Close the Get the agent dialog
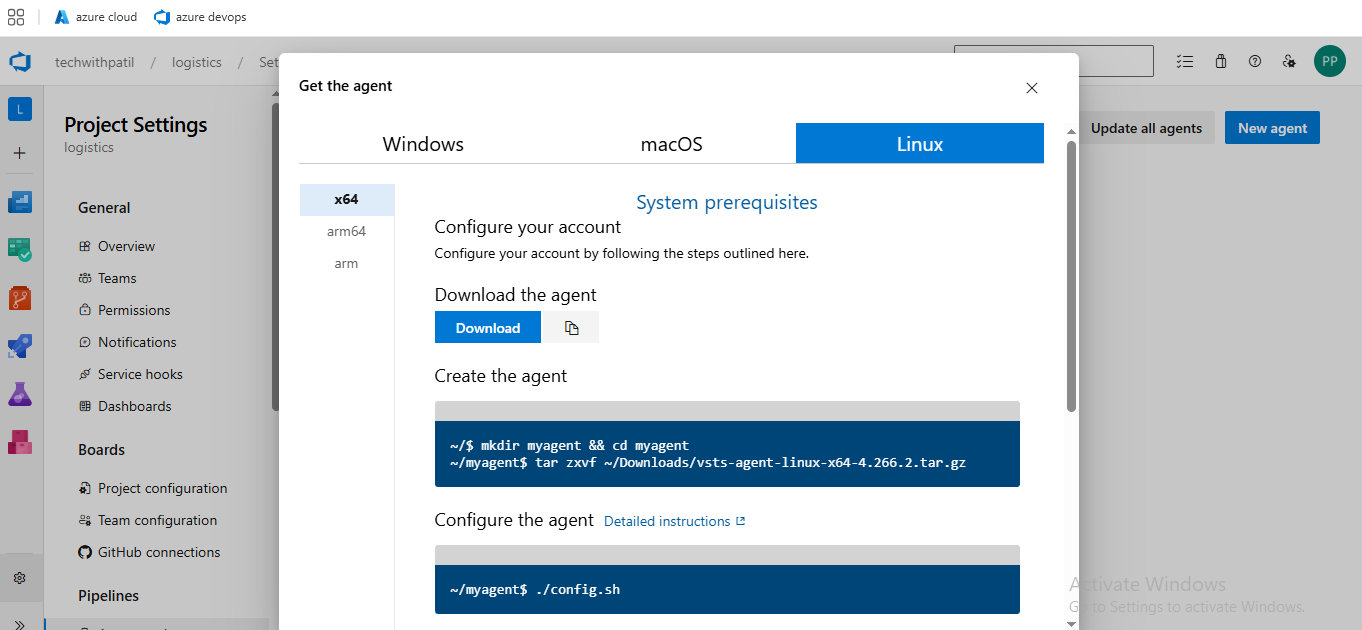This screenshot has width=1362, height=630. 1032,88
